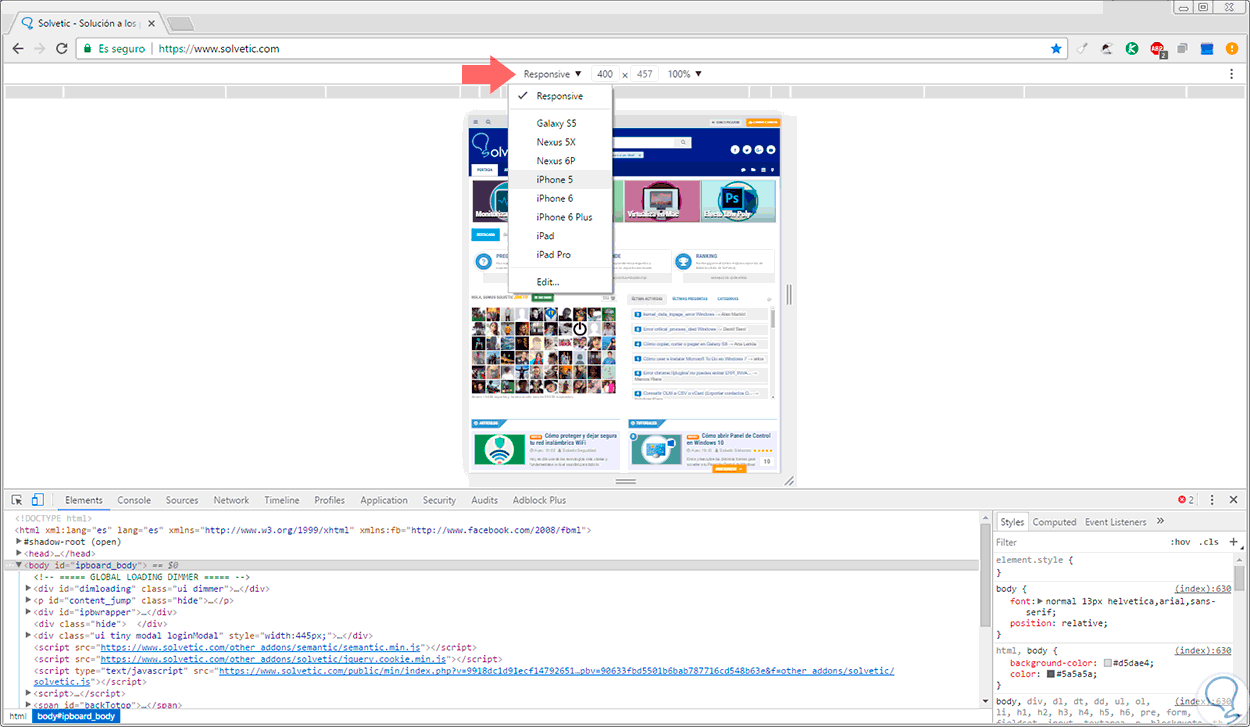Choose Galaxy S5 from device list
Viewport: 1250px width, 727px height.
coord(560,123)
